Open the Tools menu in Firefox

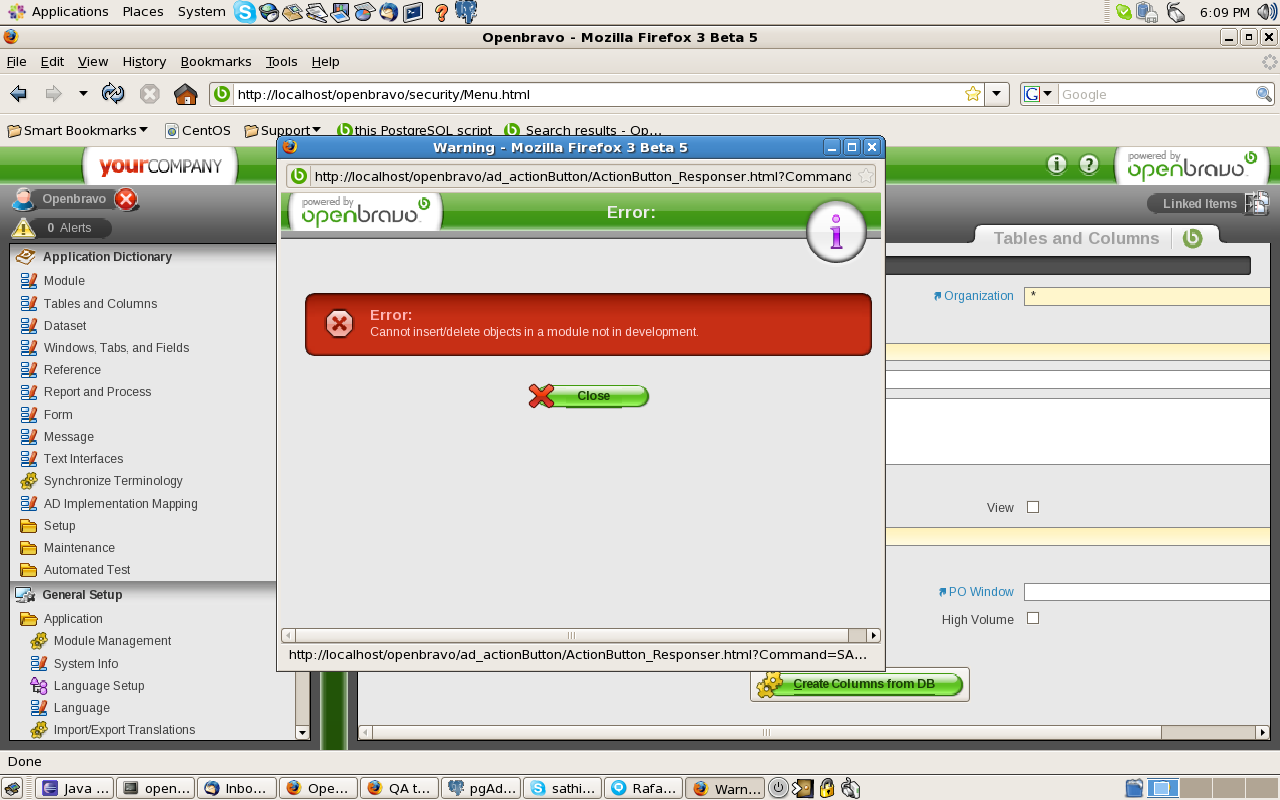(x=282, y=61)
